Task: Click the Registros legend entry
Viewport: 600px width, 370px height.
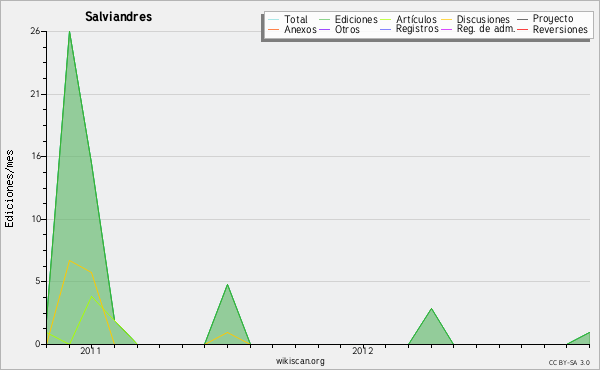Action: (x=409, y=29)
